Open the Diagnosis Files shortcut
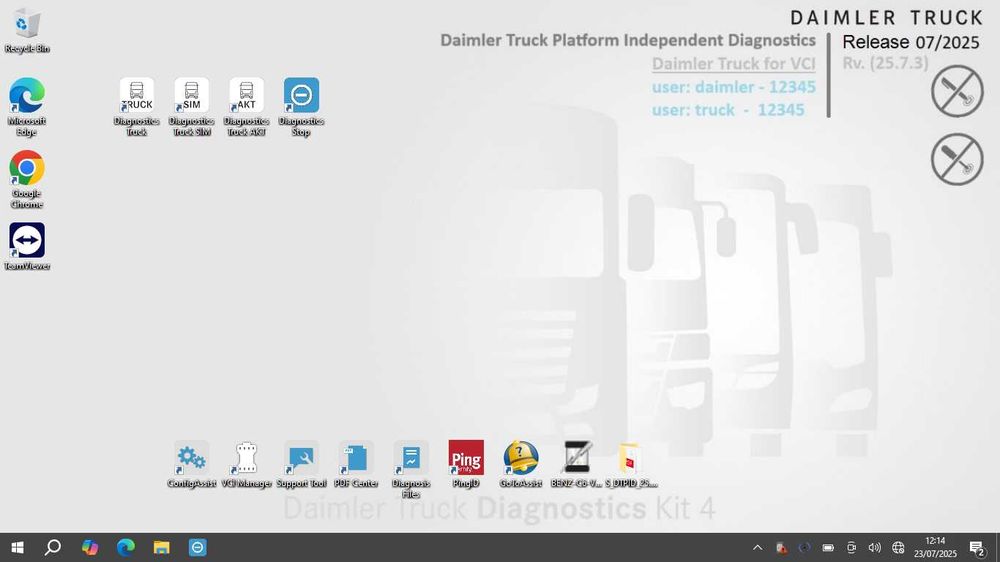This screenshot has width=1000, height=562. (x=411, y=470)
